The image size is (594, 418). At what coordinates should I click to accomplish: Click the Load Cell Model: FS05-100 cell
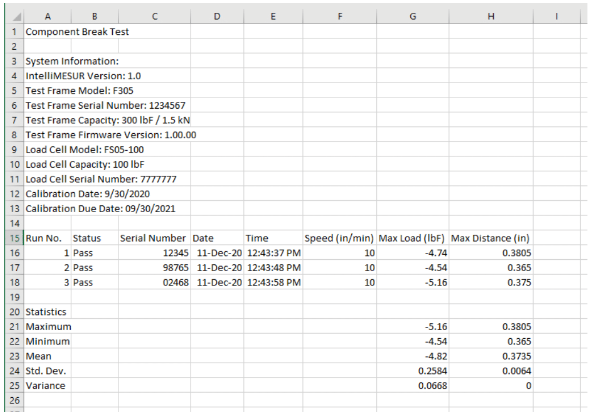[x=84, y=149]
